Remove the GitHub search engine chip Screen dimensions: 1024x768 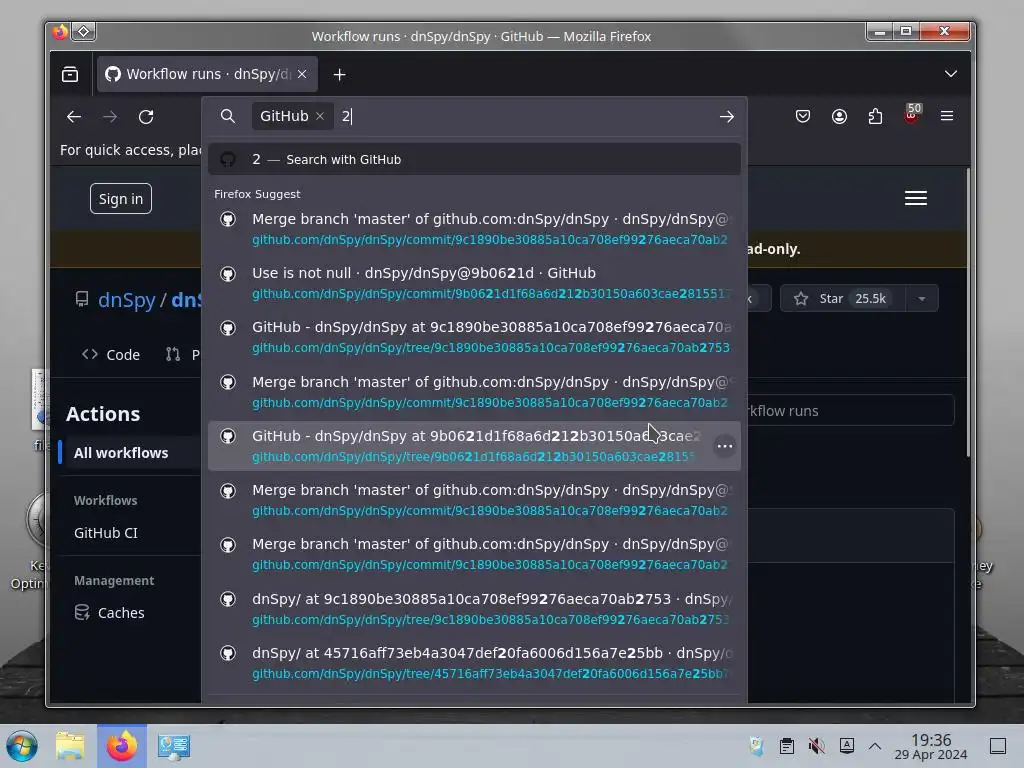coord(320,116)
